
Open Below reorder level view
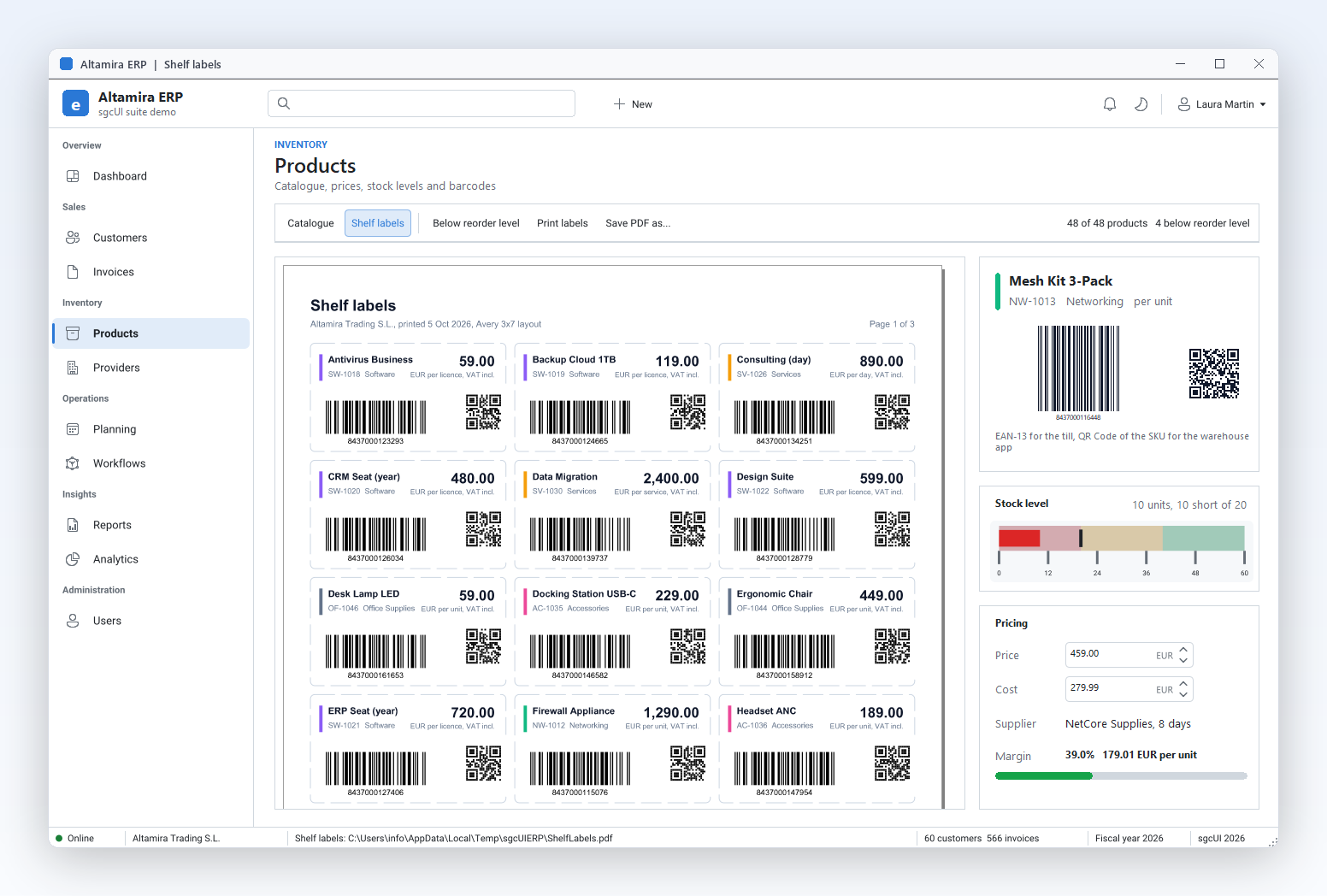click(475, 223)
